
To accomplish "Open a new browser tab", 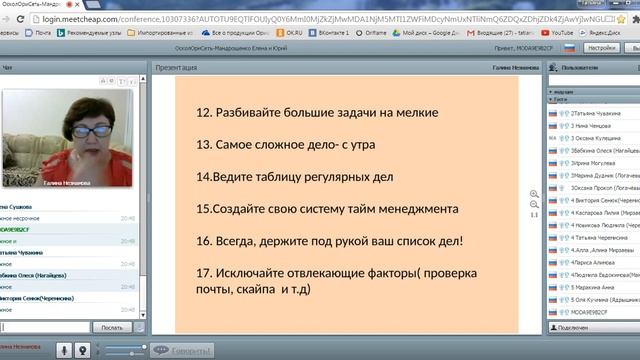I will [93, 4].
